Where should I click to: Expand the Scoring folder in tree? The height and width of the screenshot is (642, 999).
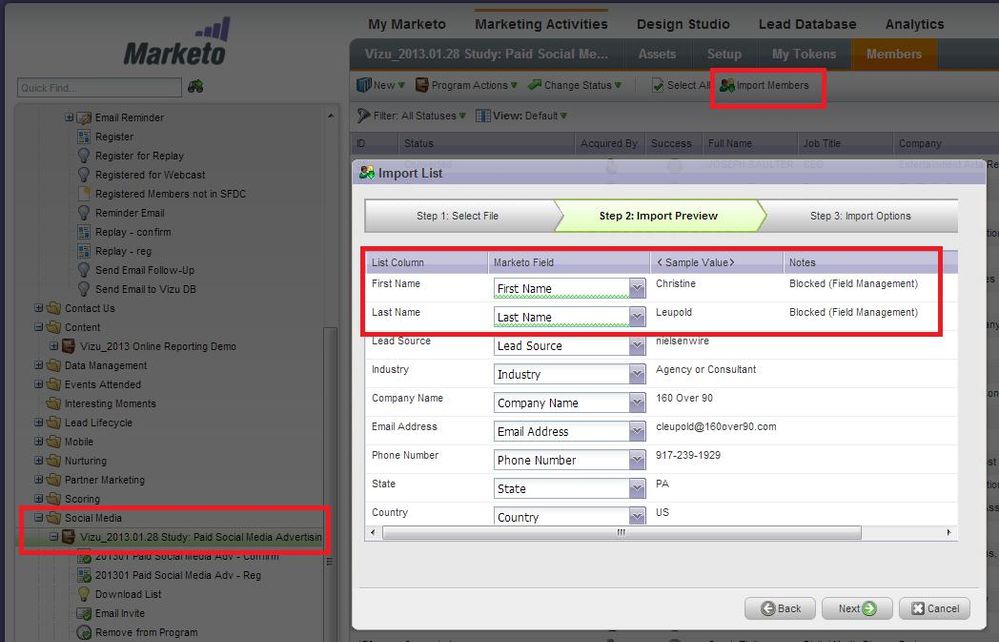(x=39, y=499)
